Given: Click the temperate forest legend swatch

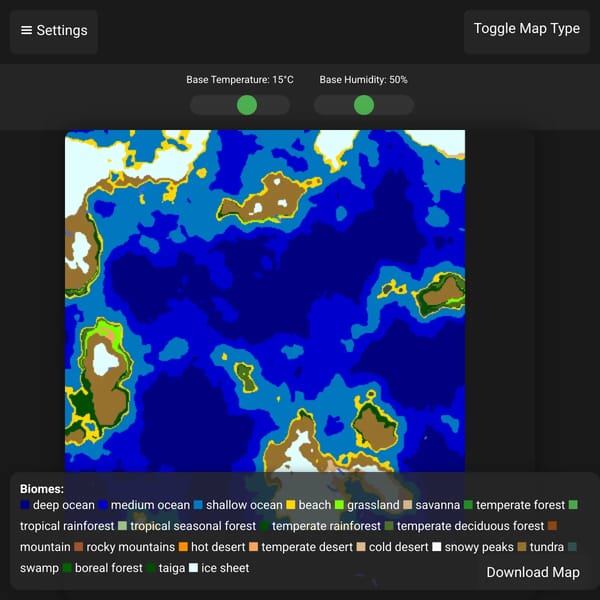Looking at the screenshot, I should click(468, 505).
